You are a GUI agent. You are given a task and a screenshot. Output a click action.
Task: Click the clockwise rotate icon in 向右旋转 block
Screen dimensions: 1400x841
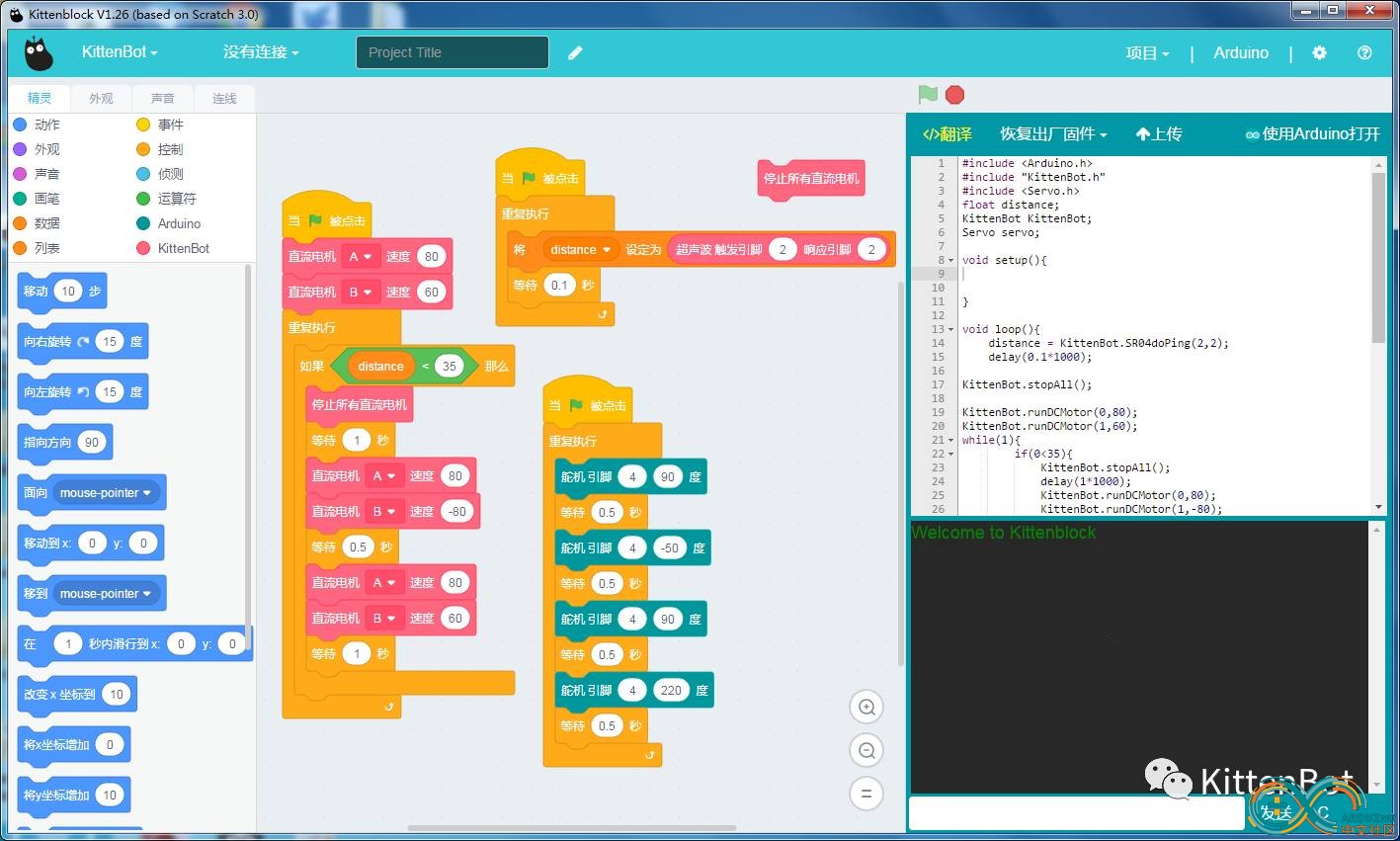coord(83,341)
